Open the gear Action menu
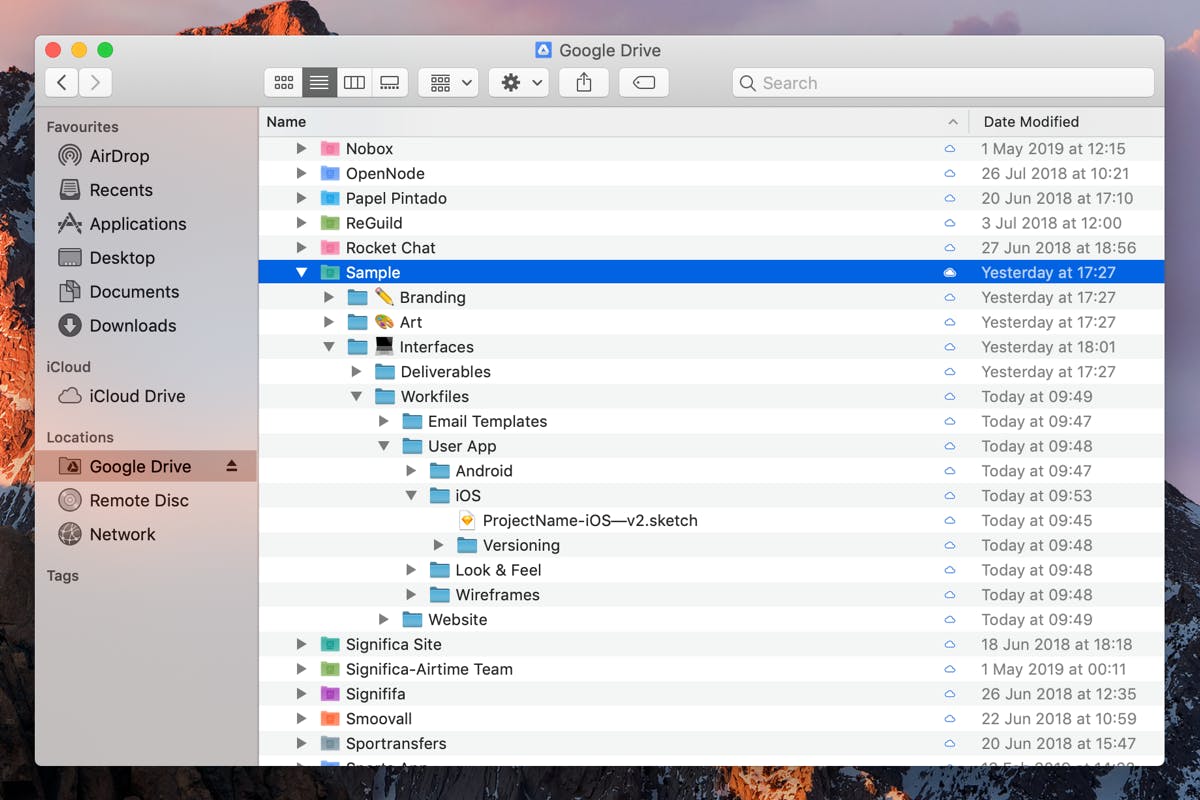 (x=519, y=83)
